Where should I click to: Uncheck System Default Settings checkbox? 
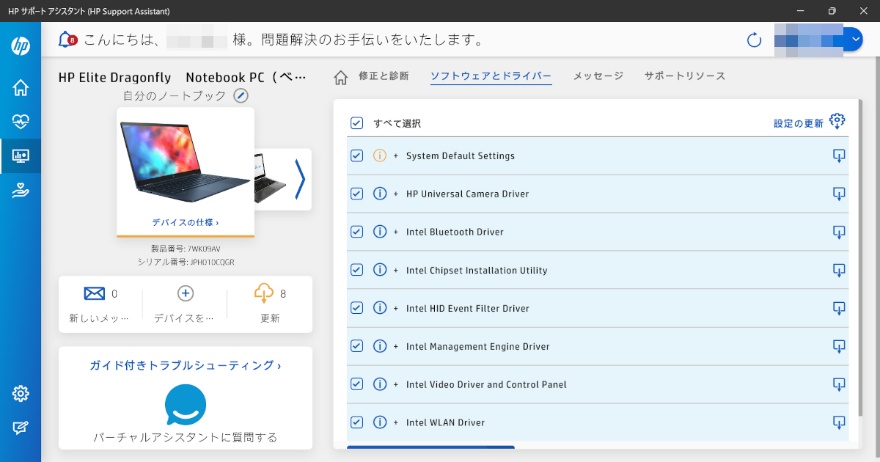coord(356,155)
